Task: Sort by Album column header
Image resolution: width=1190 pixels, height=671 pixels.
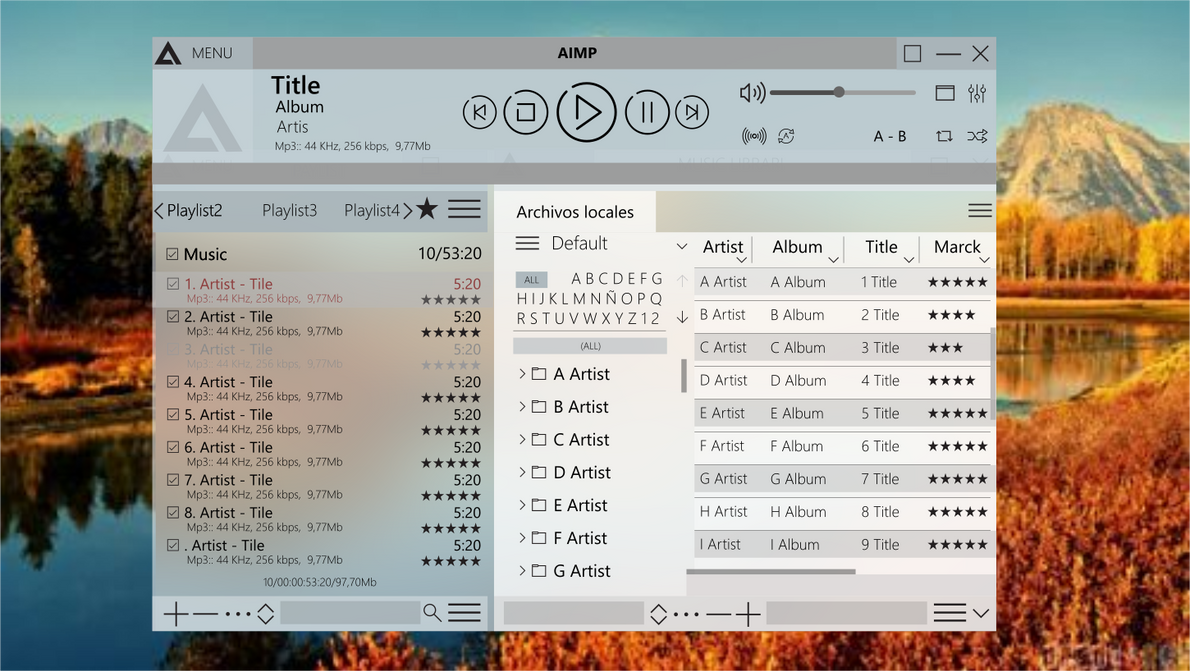Action: 798,248
